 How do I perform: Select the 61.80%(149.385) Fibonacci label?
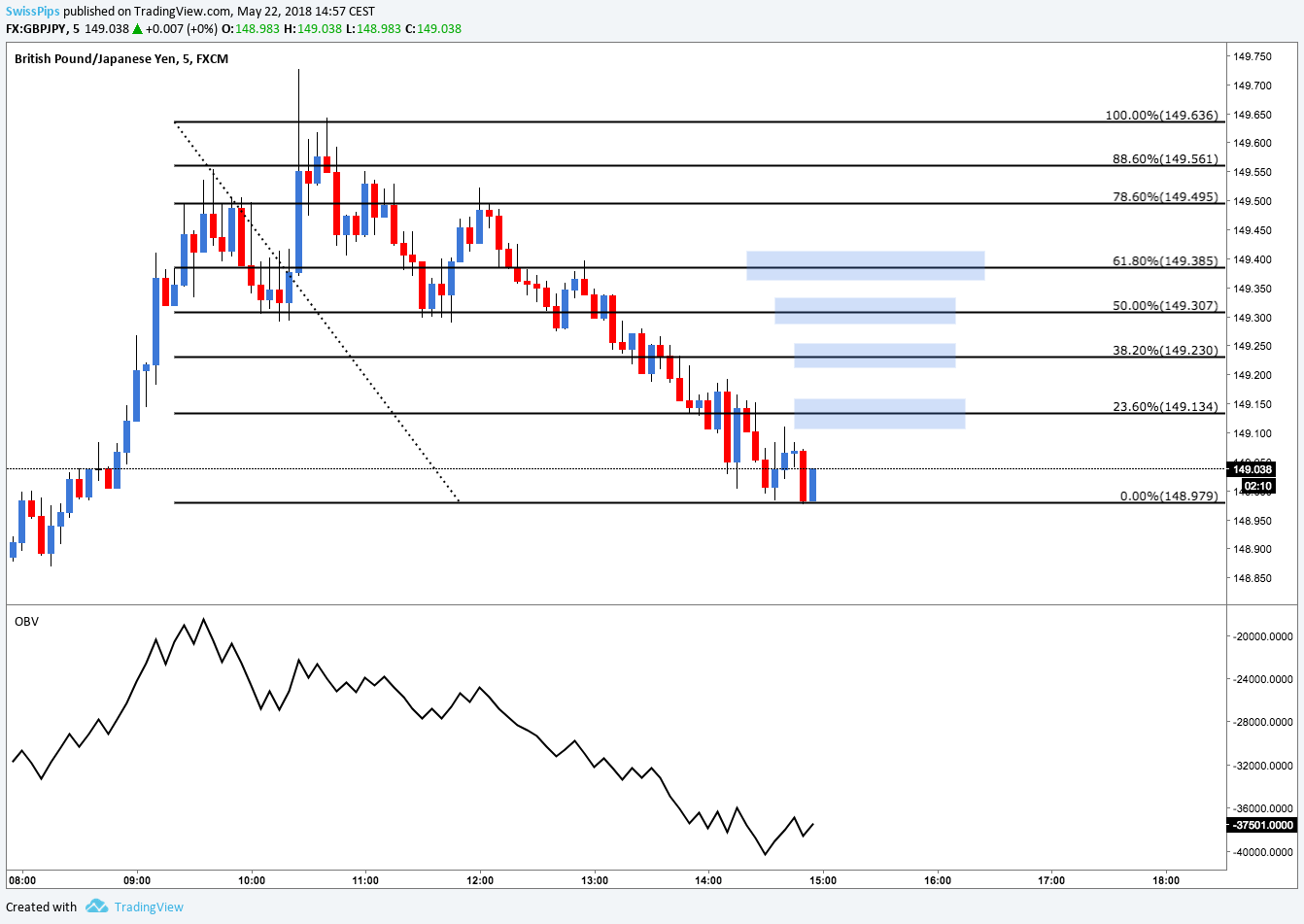click(1165, 261)
